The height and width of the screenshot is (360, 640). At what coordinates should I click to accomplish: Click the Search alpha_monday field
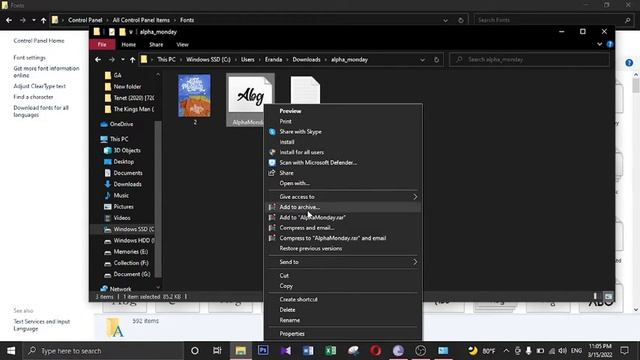pyautogui.click(x=529, y=60)
